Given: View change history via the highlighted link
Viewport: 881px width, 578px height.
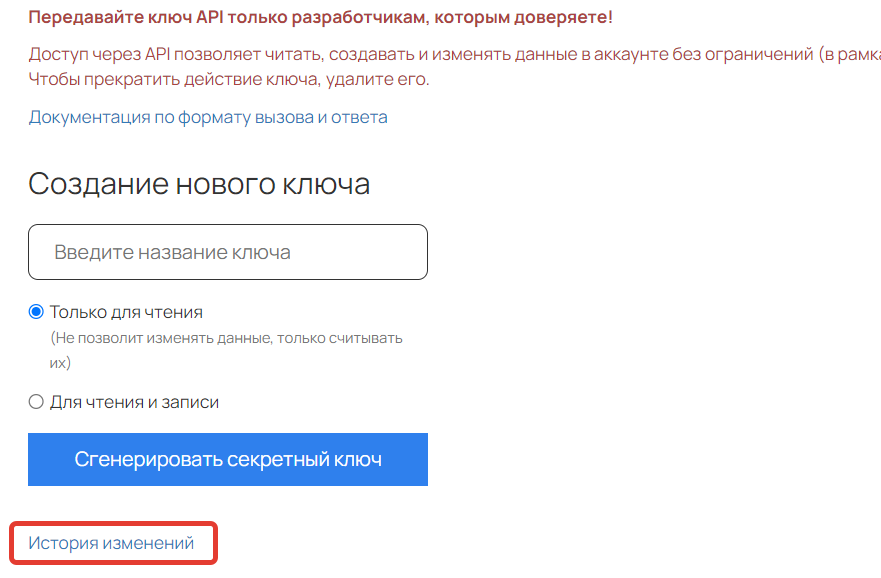Looking at the screenshot, I should click(x=111, y=543).
